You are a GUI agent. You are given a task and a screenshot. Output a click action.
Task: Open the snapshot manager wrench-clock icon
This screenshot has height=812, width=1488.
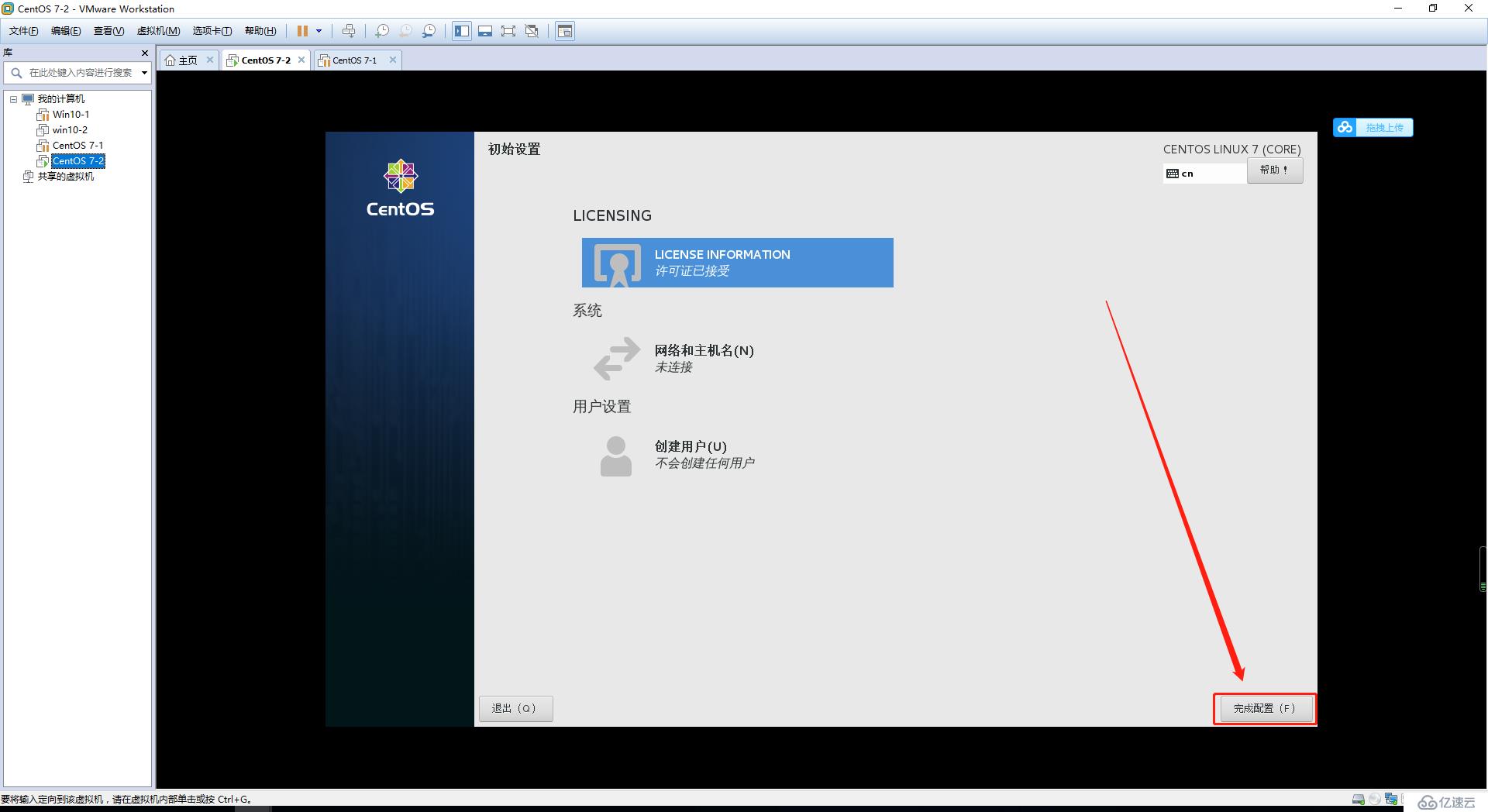[x=429, y=31]
